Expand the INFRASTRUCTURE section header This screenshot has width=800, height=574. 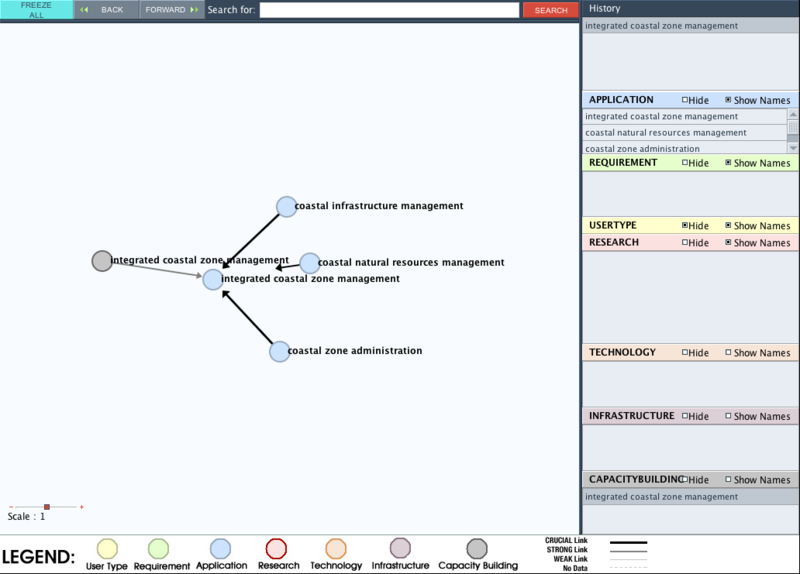[x=632, y=416]
